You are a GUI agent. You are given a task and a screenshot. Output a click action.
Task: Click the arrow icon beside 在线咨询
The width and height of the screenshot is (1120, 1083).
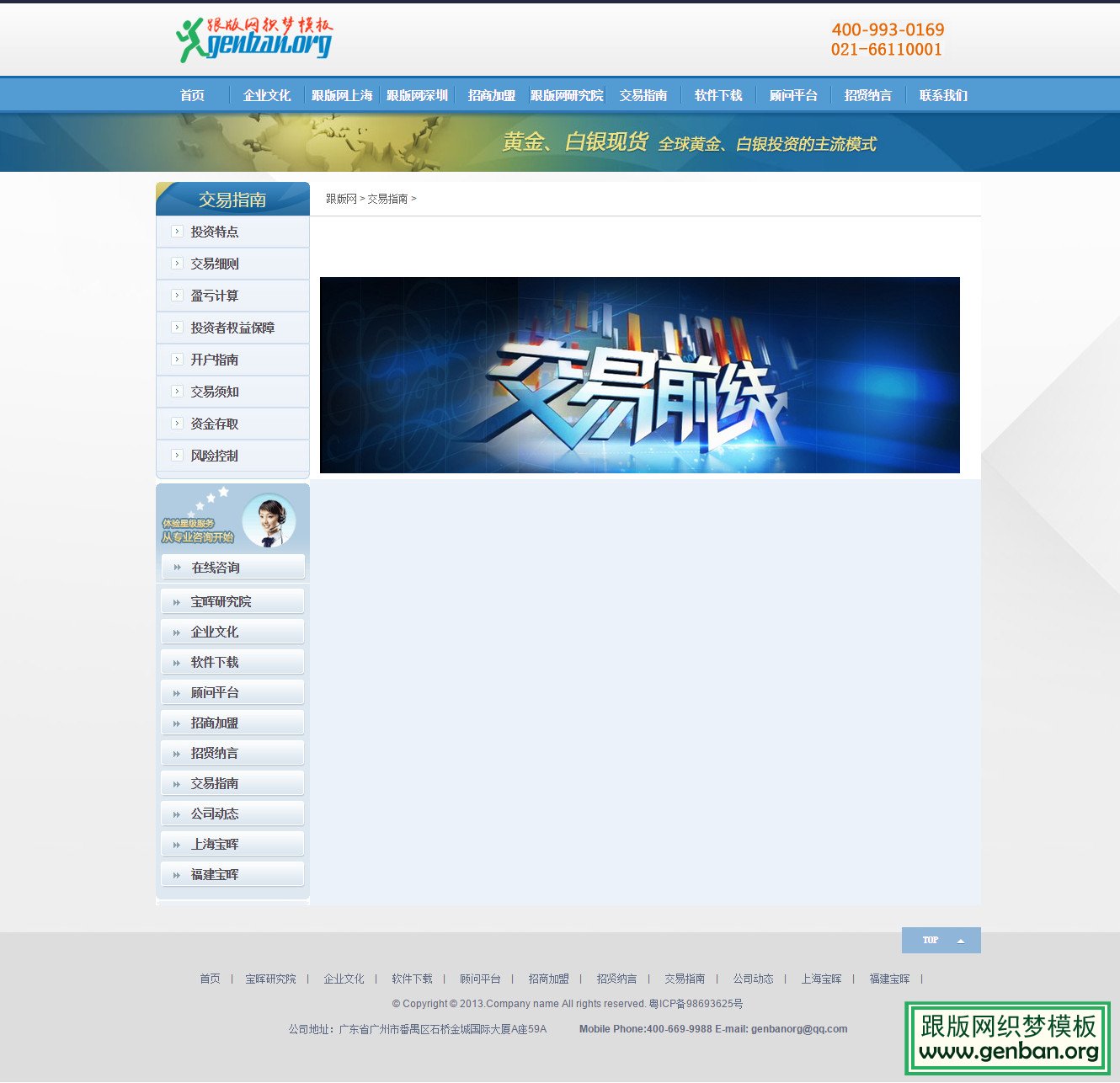[177, 567]
